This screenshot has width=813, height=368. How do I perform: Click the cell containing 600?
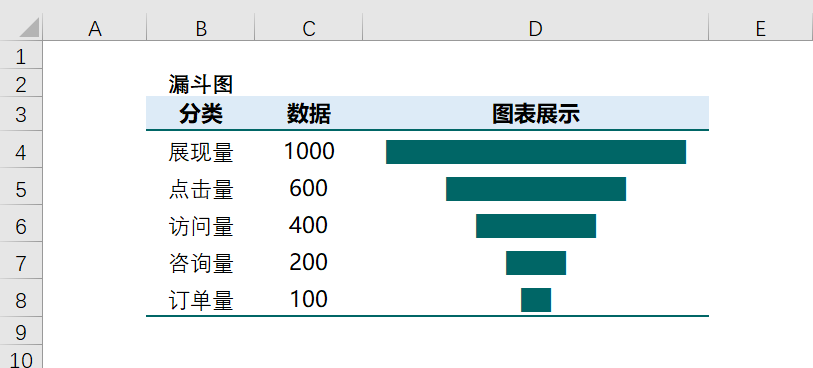309,189
